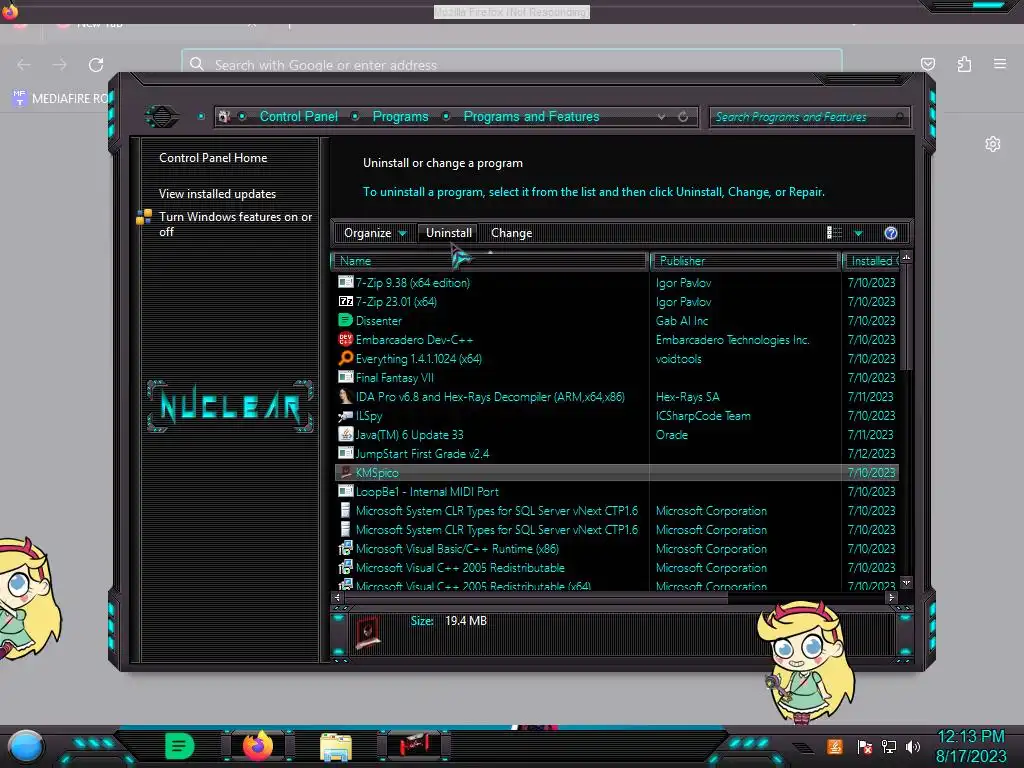This screenshot has width=1024, height=768.
Task: Select Microsoft Visual C++ 2005 Redistributable row
Action: pyautogui.click(x=617, y=568)
